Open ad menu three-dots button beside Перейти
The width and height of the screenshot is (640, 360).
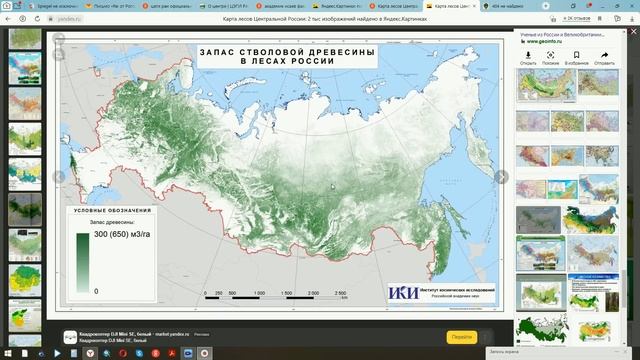486,337
